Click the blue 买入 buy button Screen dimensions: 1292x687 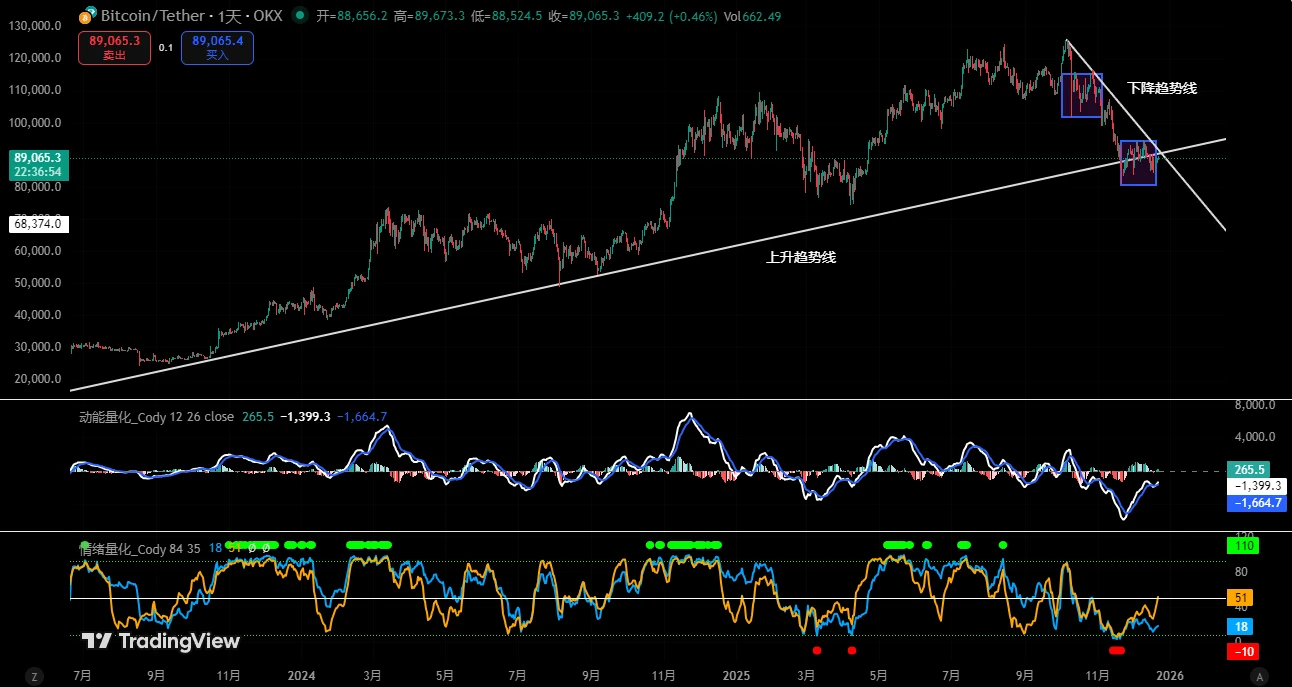coord(217,47)
